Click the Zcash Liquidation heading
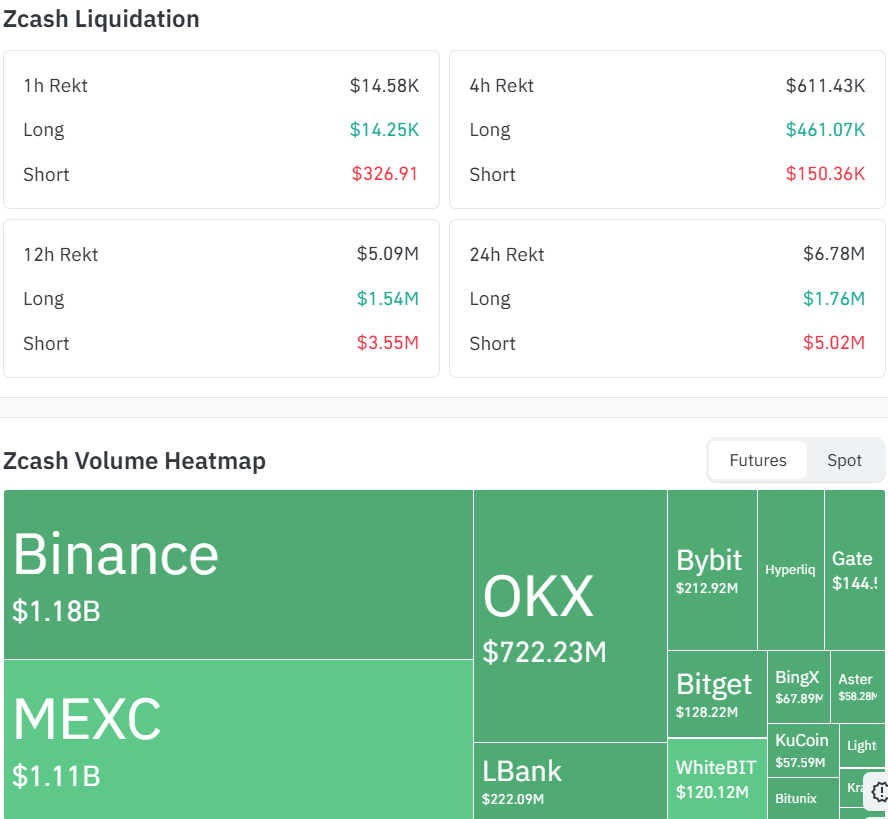Viewport: 888px width, 819px height. pos(101,19)
